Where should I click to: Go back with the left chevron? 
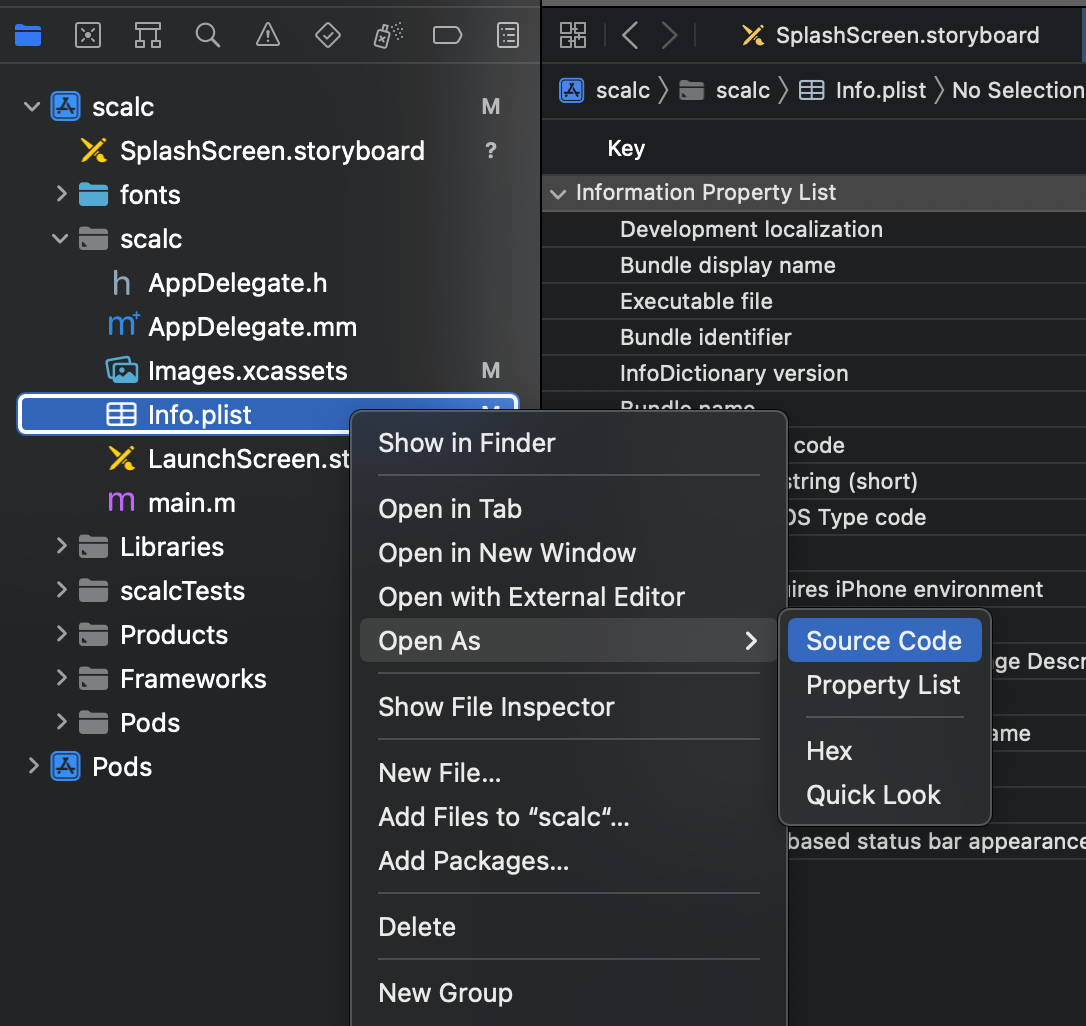coord(630,35)
